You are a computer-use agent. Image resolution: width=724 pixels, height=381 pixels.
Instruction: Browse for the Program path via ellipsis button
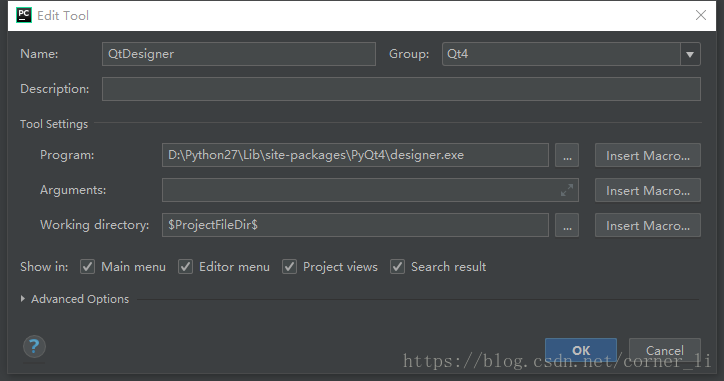567,155
